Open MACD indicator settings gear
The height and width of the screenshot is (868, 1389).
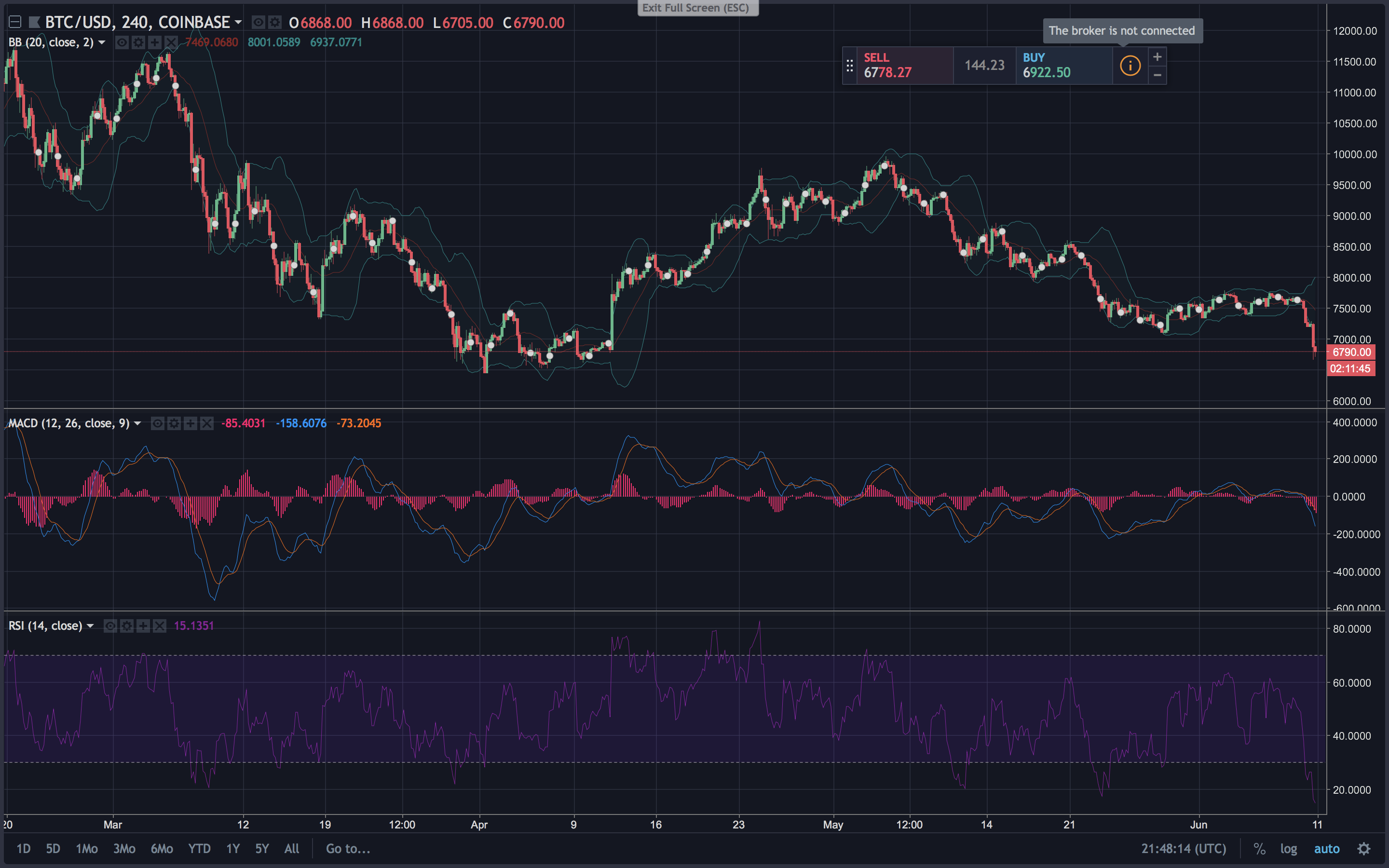[x=174, y=423]
